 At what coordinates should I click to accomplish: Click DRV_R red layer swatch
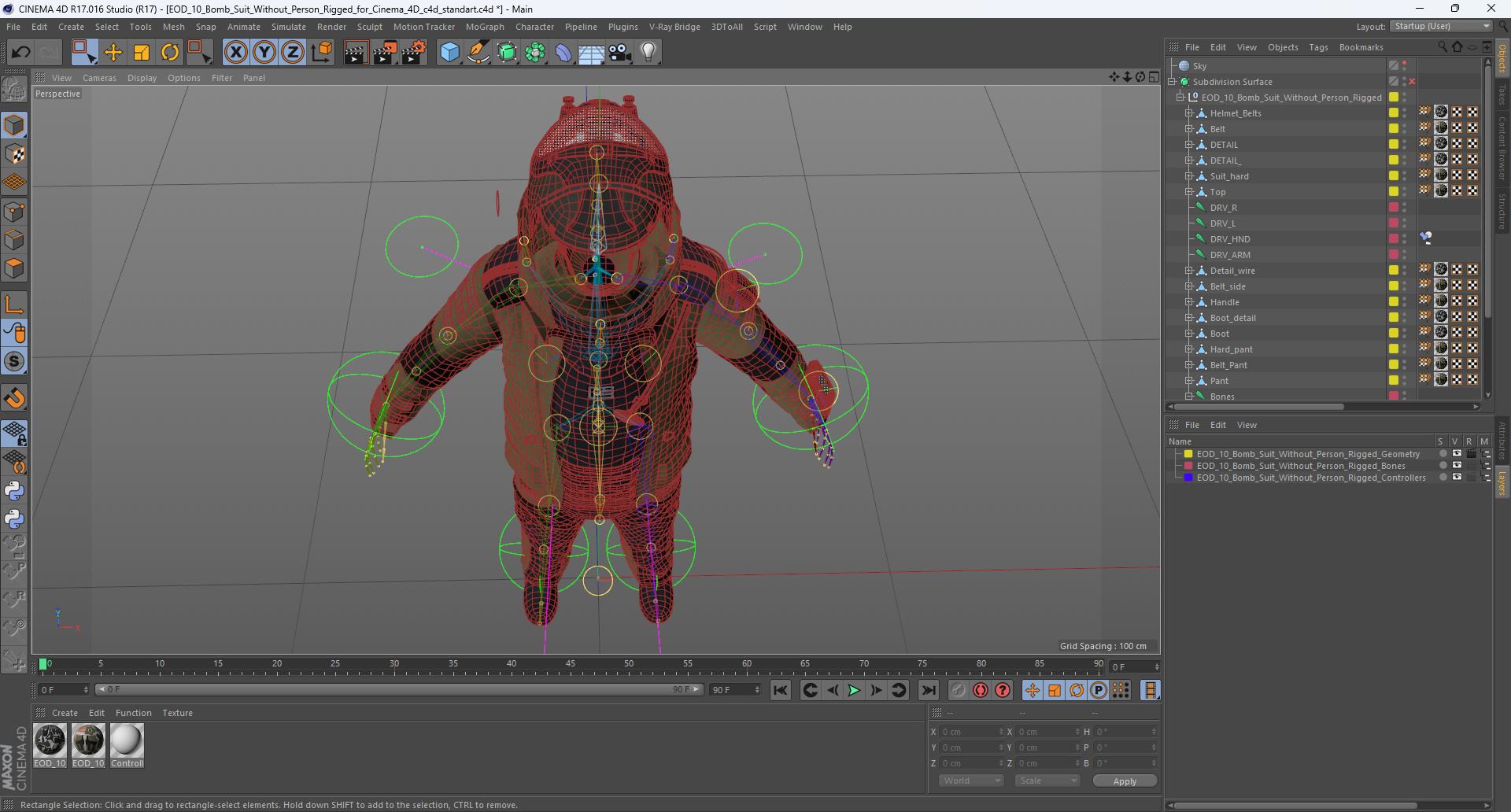pyautogui.click(x=1394, y=208)
